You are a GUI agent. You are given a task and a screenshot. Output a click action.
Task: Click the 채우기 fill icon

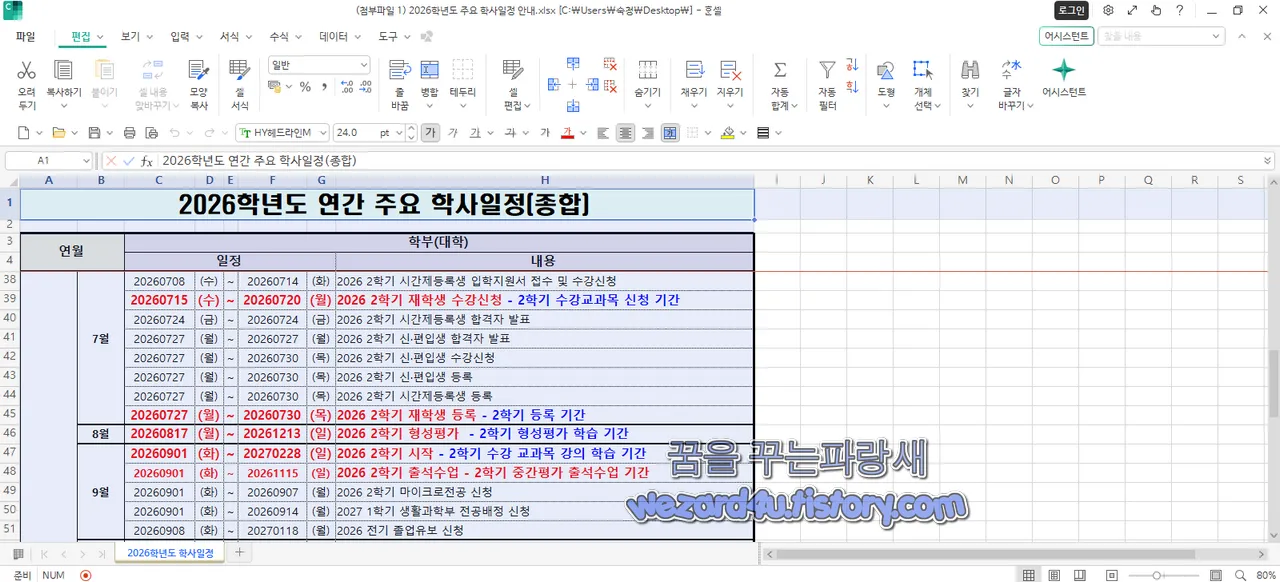coord(694,71)
